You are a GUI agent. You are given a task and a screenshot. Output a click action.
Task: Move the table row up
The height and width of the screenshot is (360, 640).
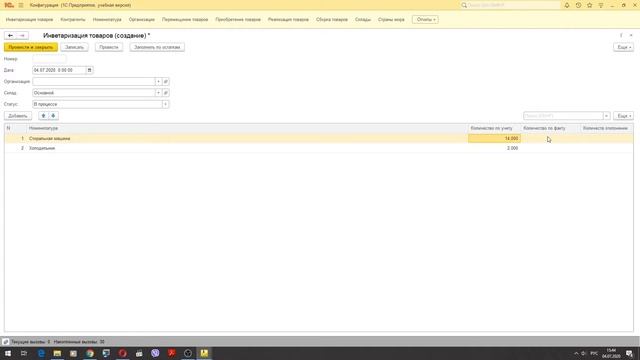click(x=43, y=116)
